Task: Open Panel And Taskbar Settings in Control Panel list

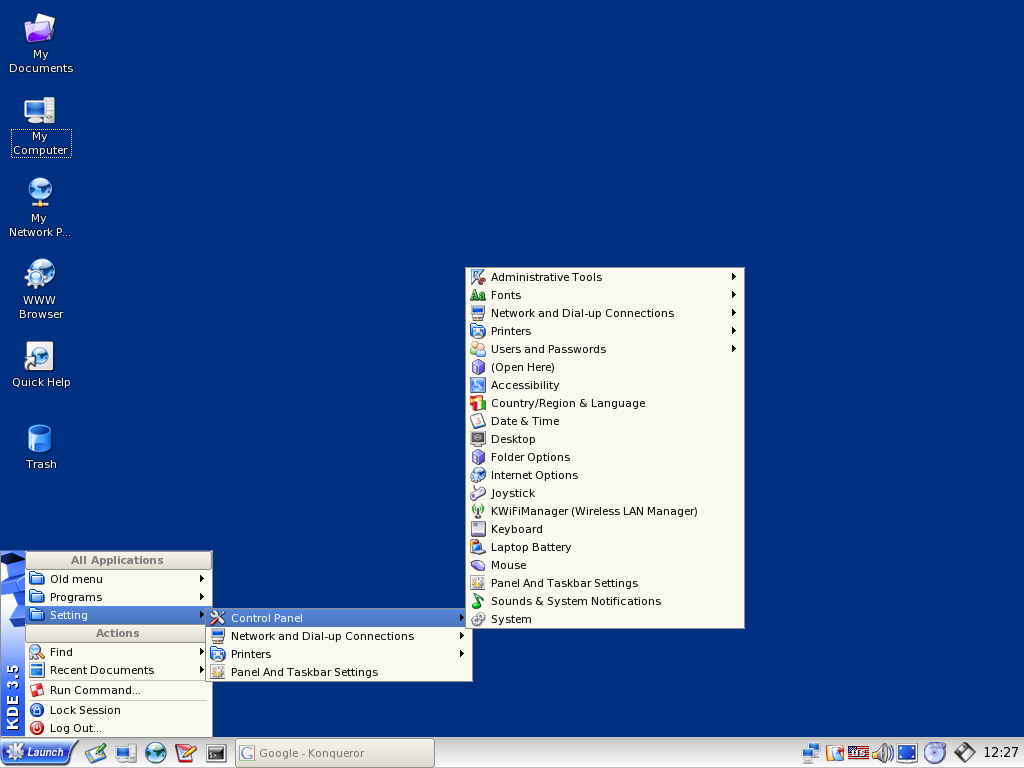Action: (x=605, y=583)
